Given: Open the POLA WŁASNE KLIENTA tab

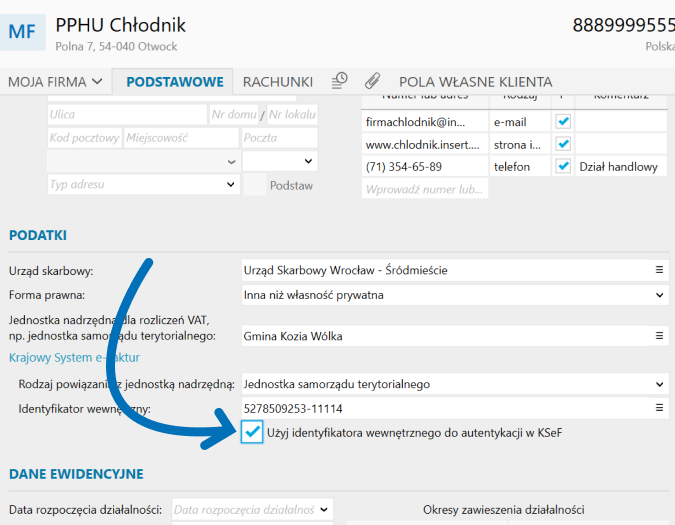Looking at the screenshot, I should pyautogui.click(x=475, y=82).
